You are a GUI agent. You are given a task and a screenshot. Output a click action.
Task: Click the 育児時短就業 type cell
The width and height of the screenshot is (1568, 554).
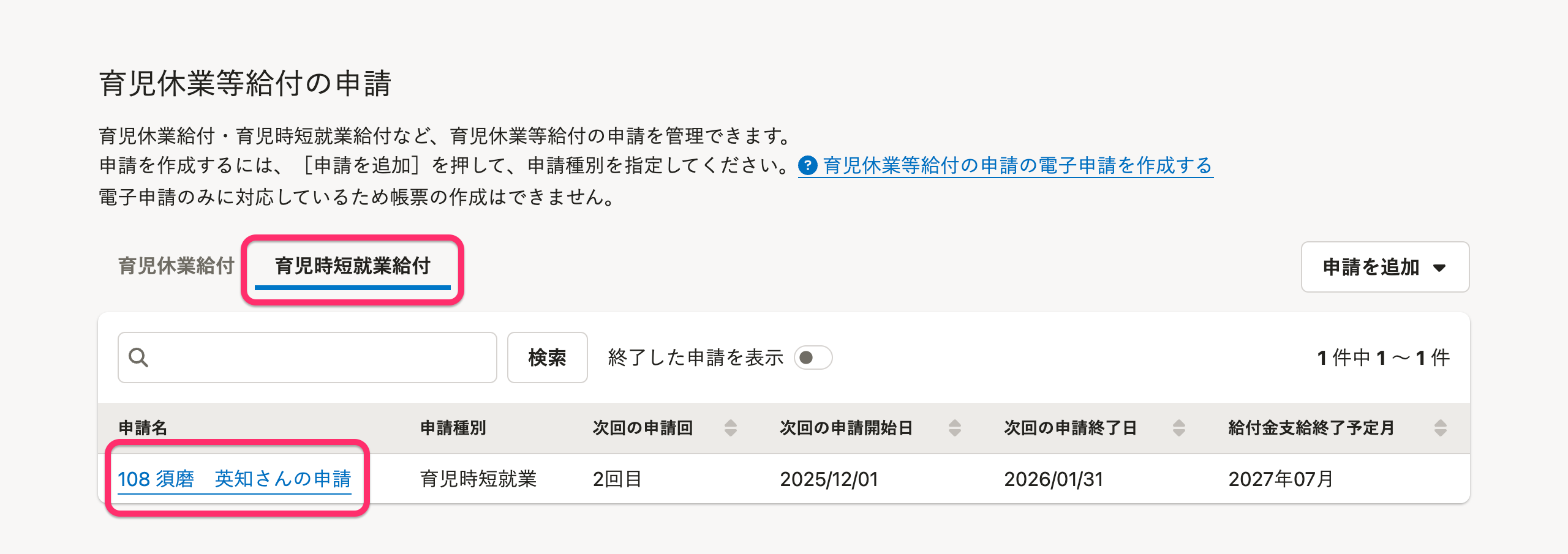click(x=478, y=479)
